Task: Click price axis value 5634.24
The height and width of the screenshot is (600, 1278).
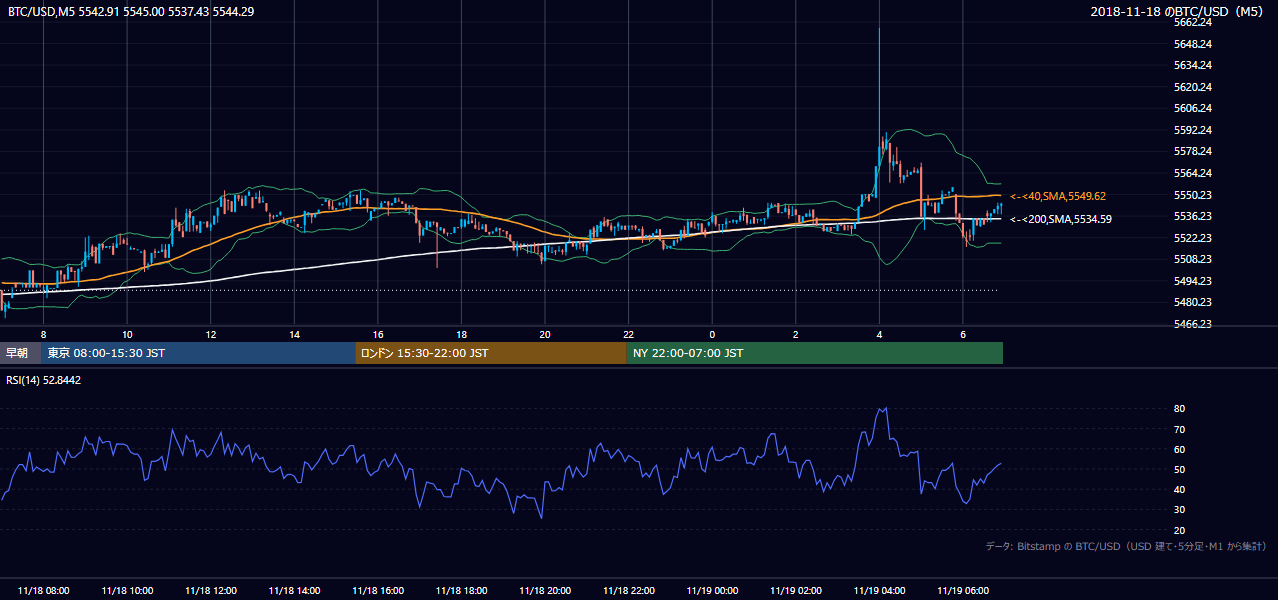Action: click(x=1193, y=65)
